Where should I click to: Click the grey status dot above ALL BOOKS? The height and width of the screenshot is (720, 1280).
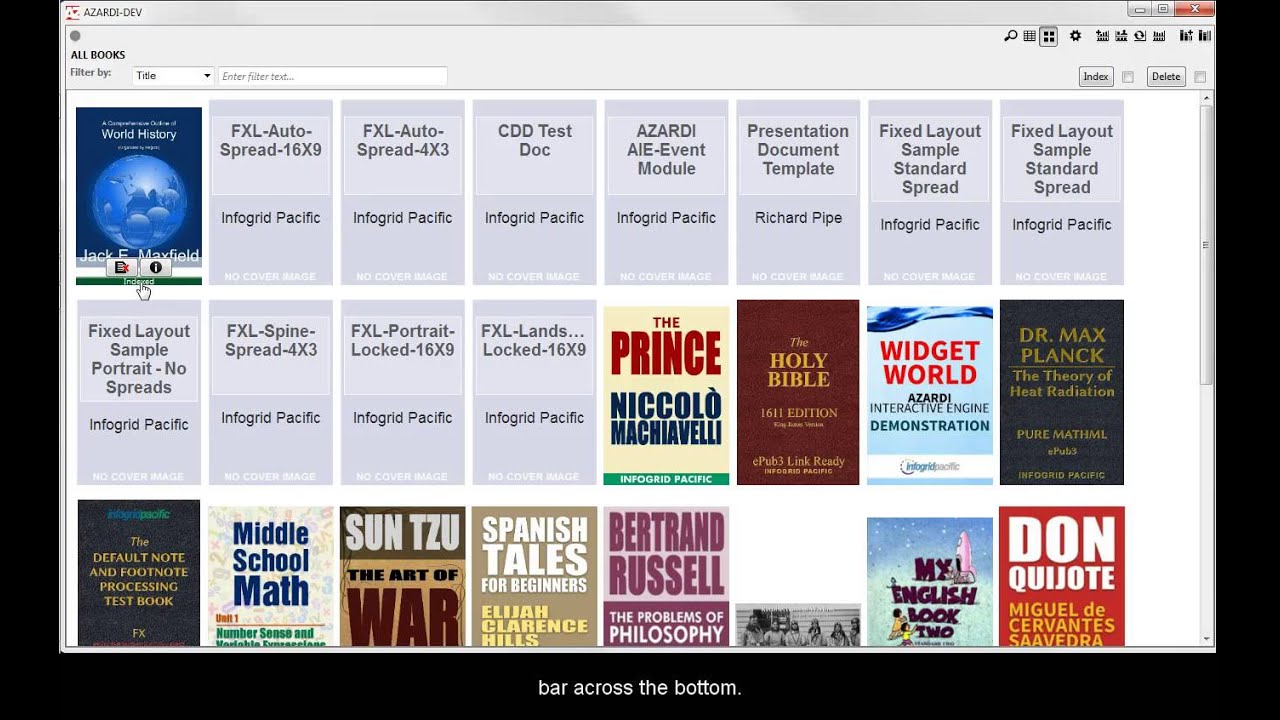coord(75,36)
